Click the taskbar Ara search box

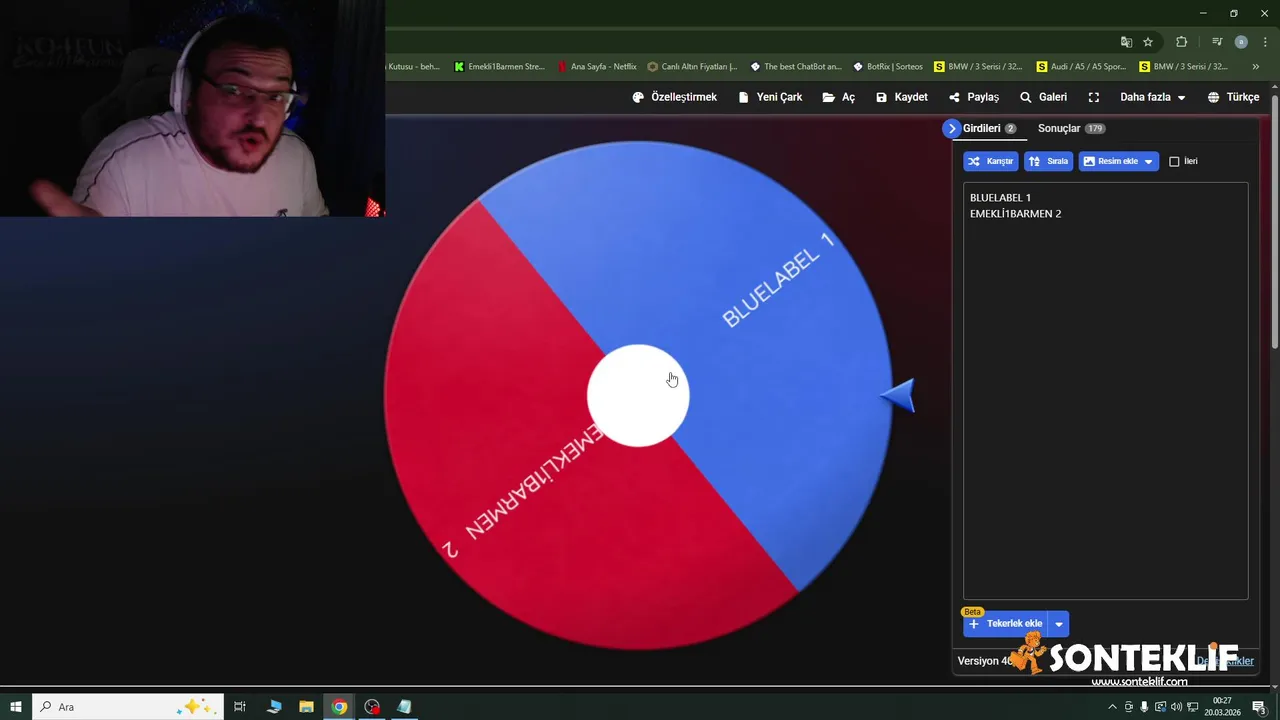tap(127, 707)
